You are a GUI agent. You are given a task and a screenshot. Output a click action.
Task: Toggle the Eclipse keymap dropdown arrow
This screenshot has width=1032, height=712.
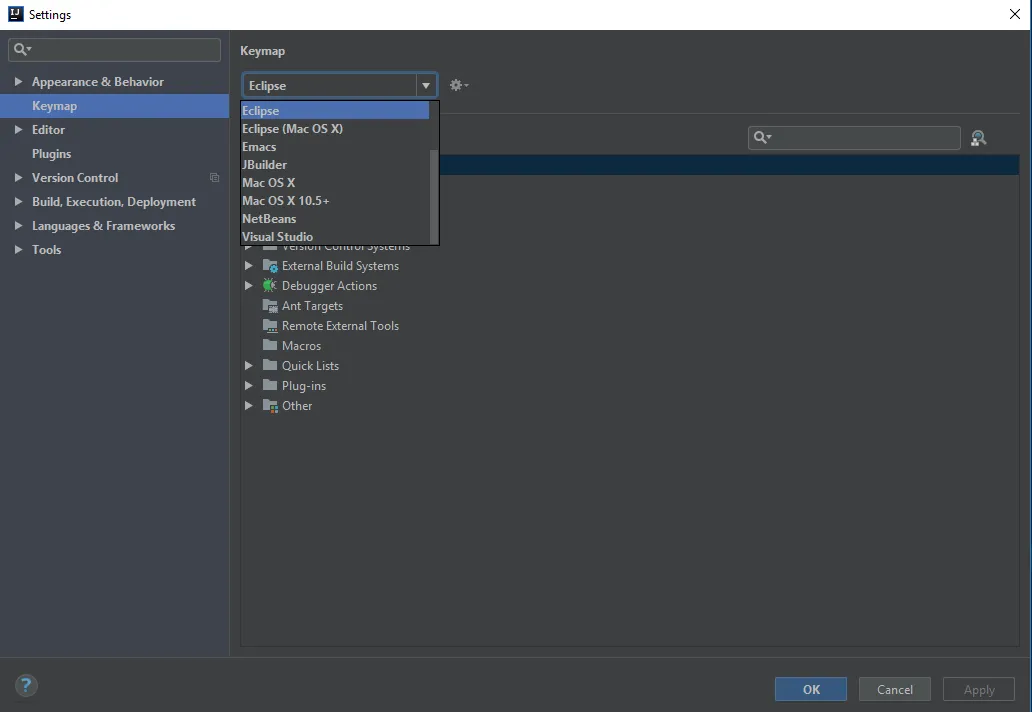tap(426, 86)
